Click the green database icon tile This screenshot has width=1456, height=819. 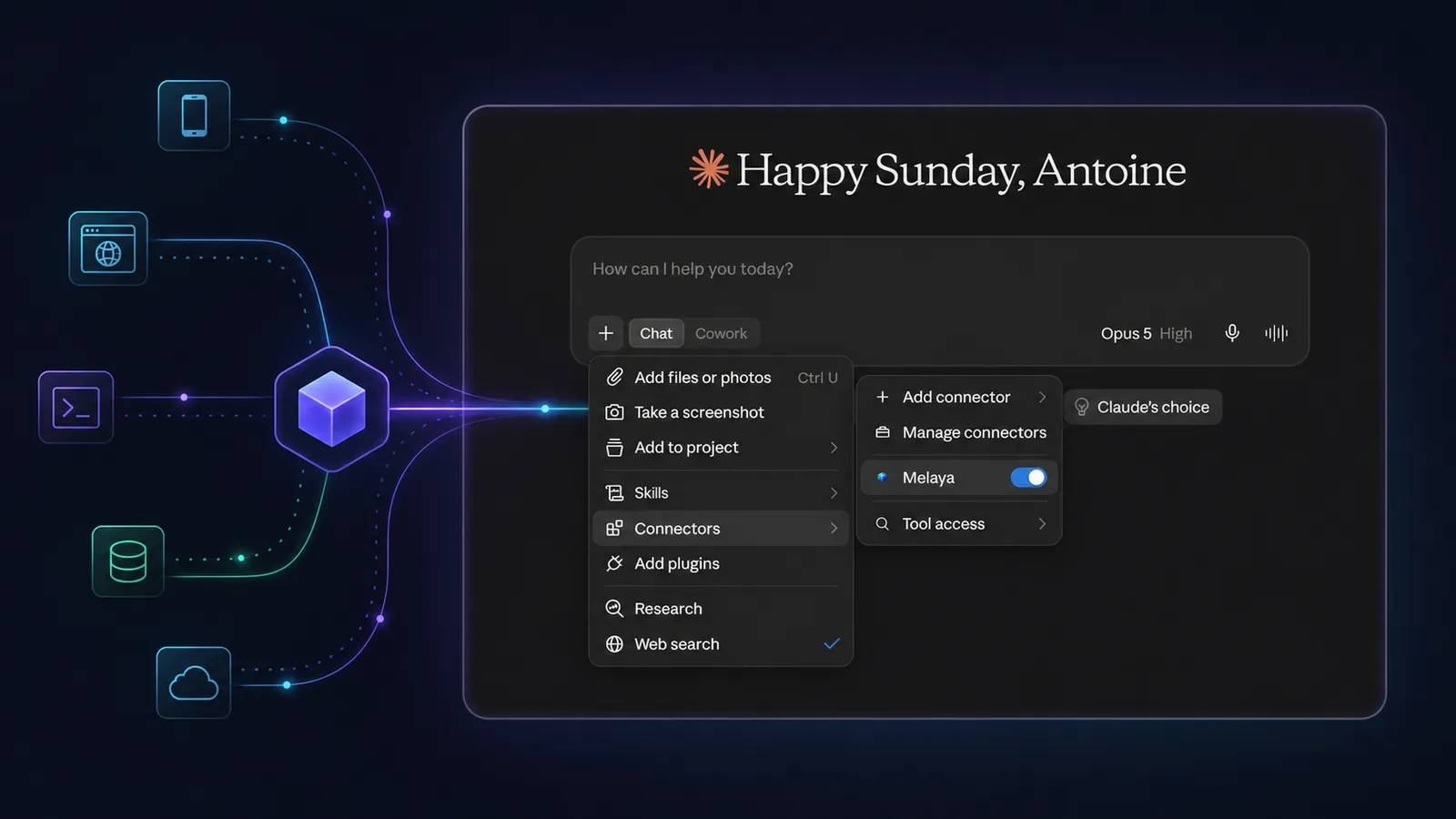click(128, 561)
